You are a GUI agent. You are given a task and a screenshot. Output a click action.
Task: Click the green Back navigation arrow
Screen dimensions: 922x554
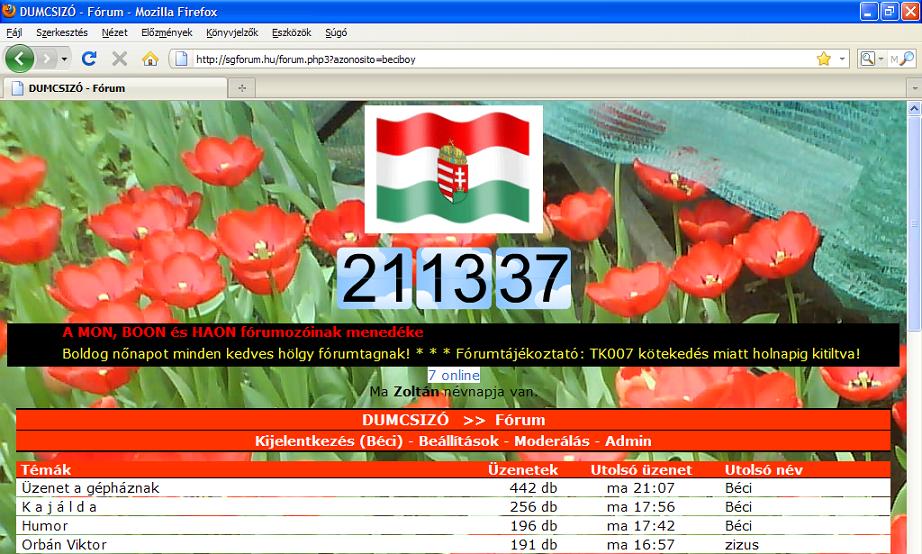click(x=19, y=59)
